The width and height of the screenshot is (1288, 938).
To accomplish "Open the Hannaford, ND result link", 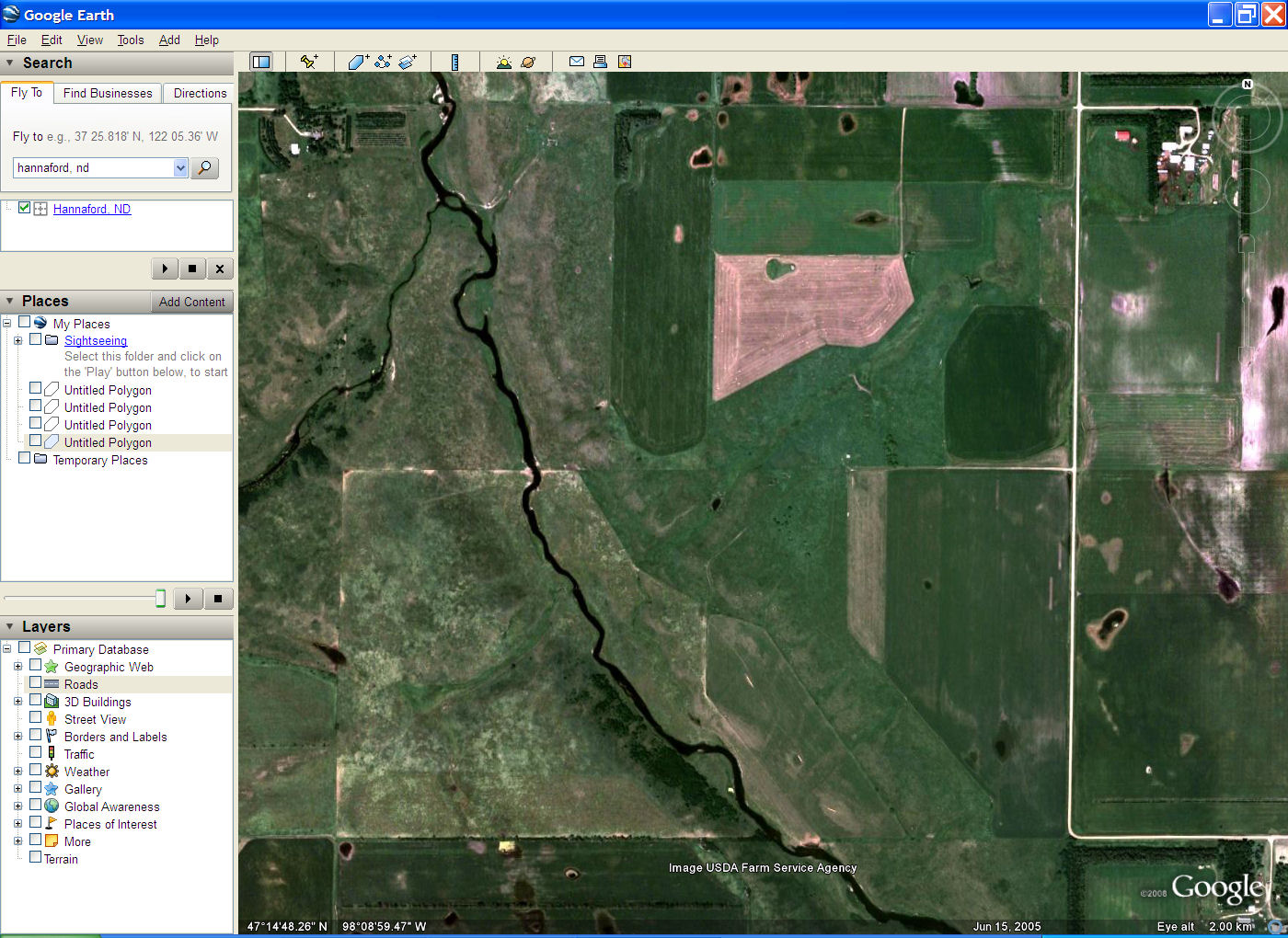I will point(92,209).
